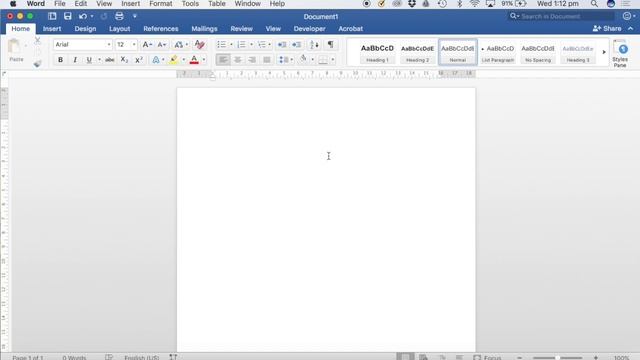Click the zoom slider in the status bar

[x=558, y=358]
